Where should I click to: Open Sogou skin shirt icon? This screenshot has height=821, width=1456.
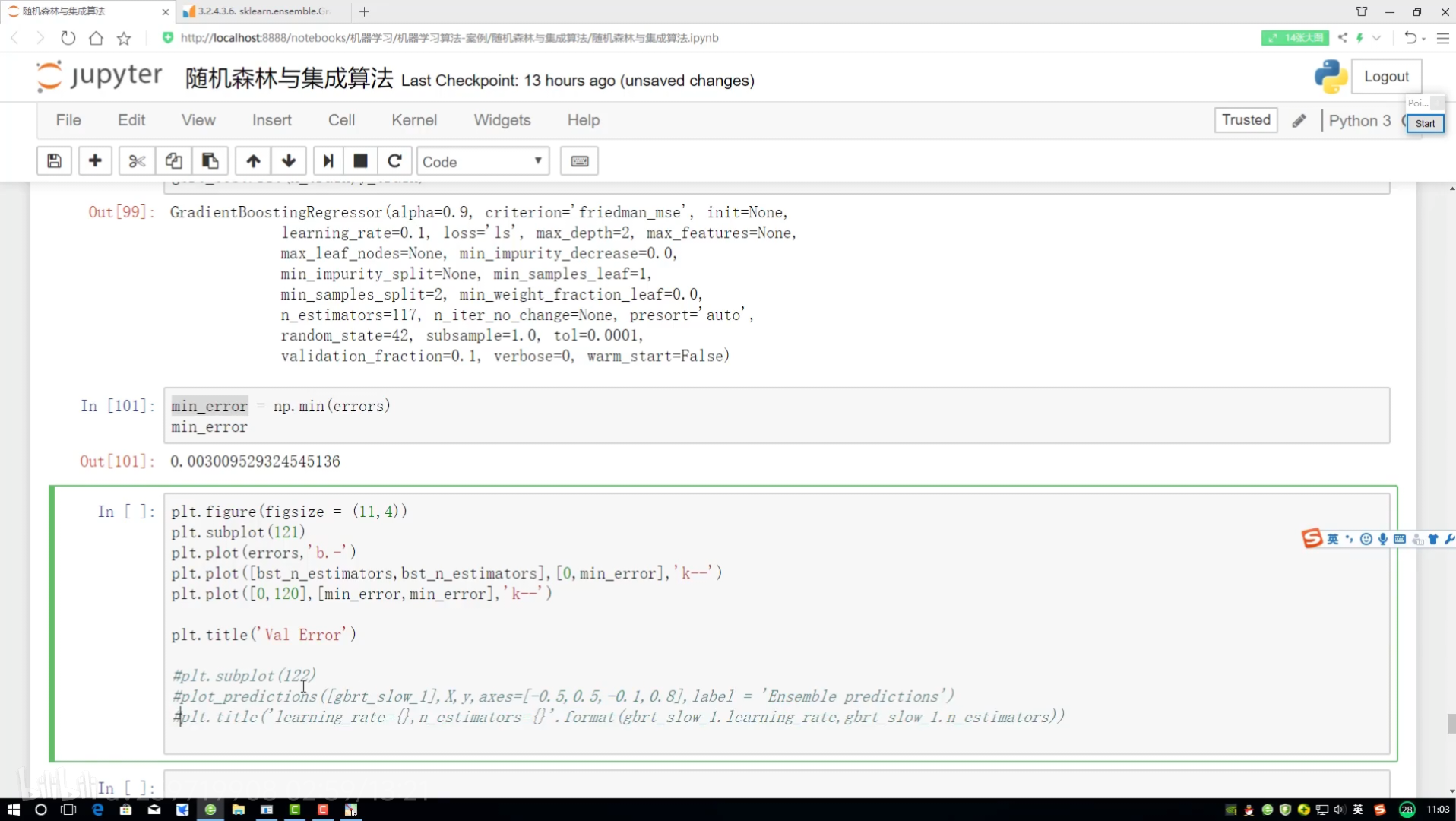pyautogui.click(x=1433, y=539)
